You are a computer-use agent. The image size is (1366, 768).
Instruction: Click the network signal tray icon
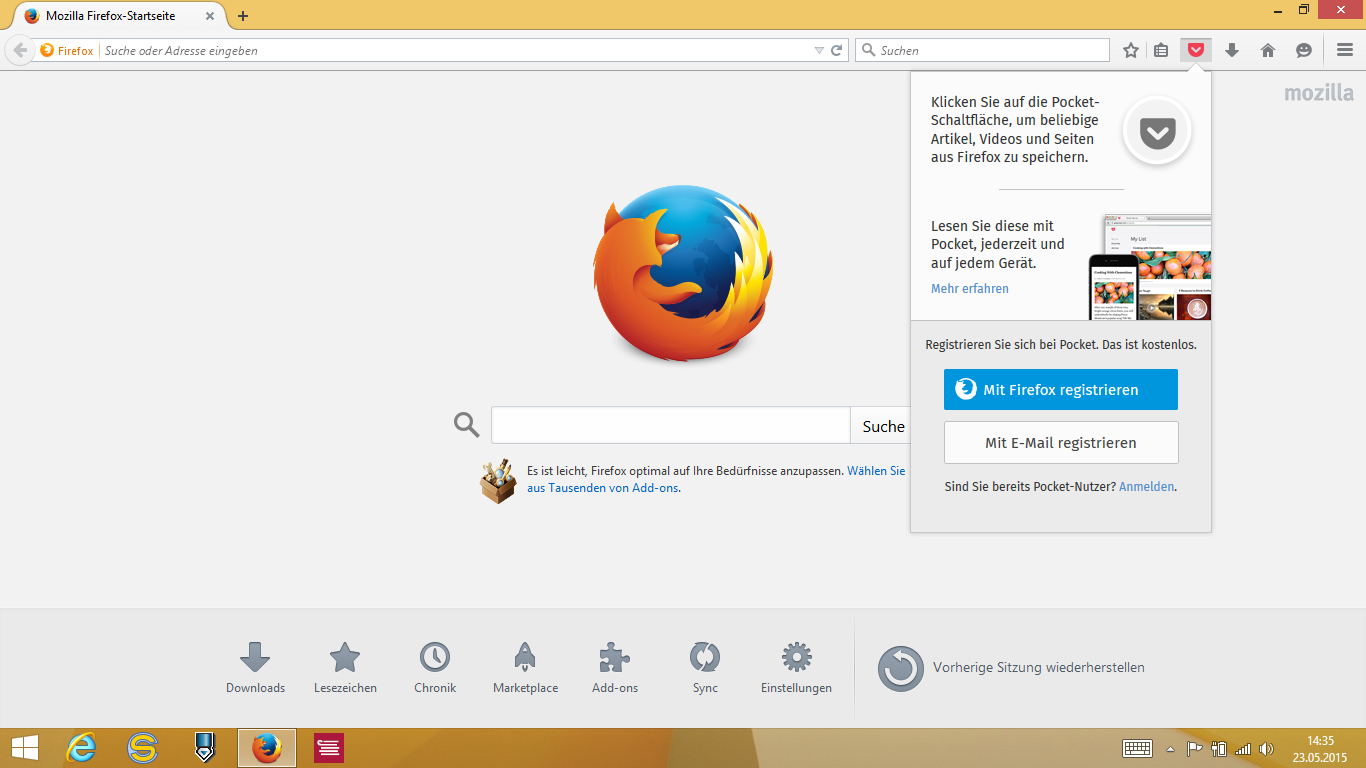point(1243,748)
